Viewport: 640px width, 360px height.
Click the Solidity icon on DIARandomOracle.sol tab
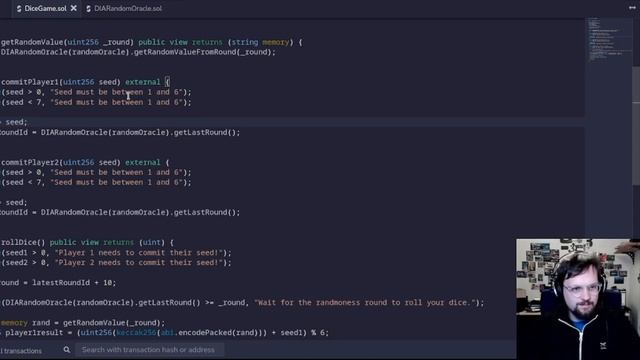89,9
